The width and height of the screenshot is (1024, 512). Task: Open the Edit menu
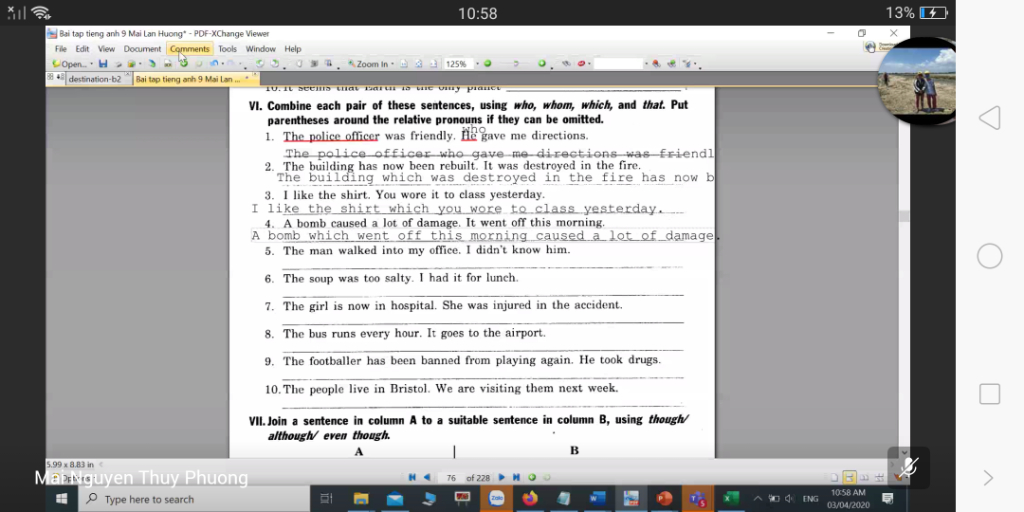[x=82, y=49]
